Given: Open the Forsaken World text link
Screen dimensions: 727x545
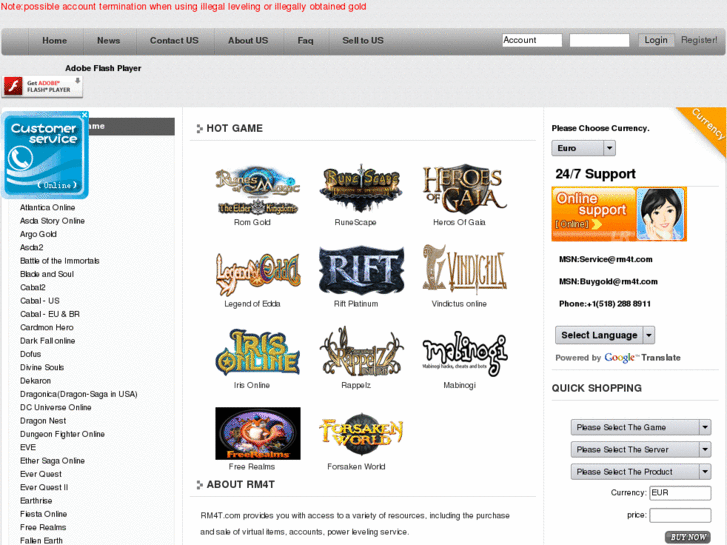Looking at the screenshot, I should pos(356,467).
